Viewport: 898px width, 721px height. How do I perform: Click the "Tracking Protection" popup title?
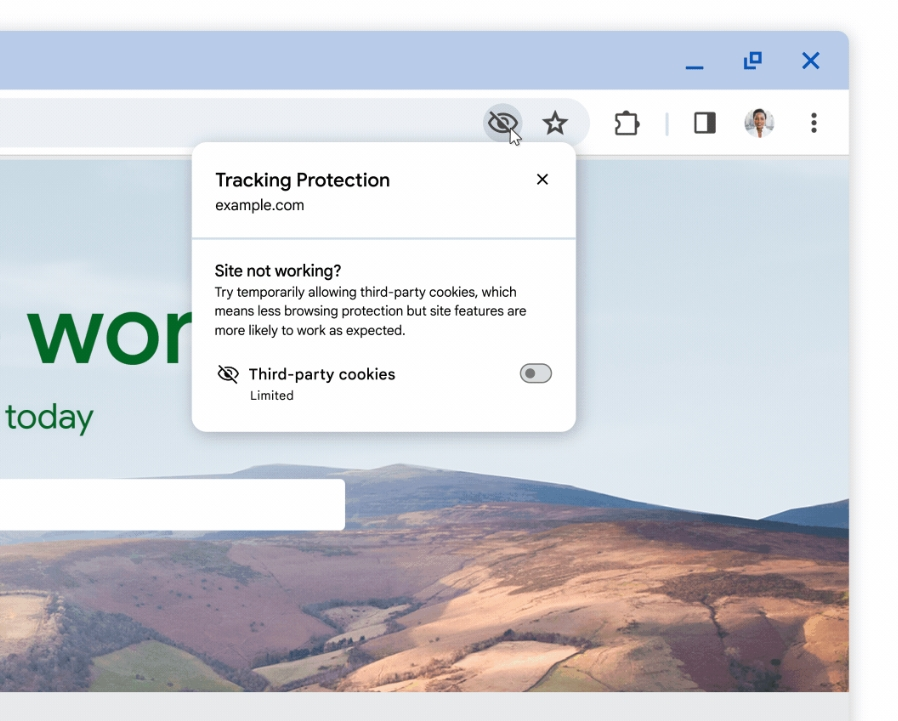pos(302,180)
